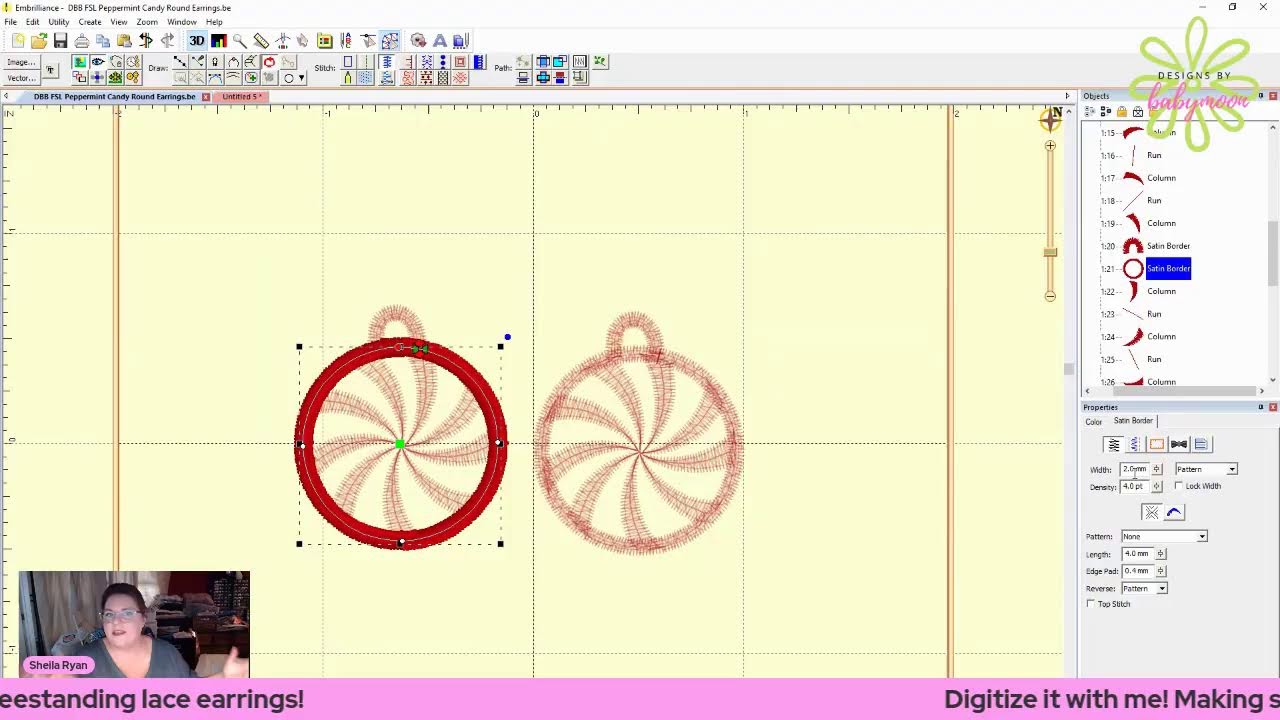
Task: Enable the Lock Width checkbox
Action: pyautogui.click(x=1180, y=486)
